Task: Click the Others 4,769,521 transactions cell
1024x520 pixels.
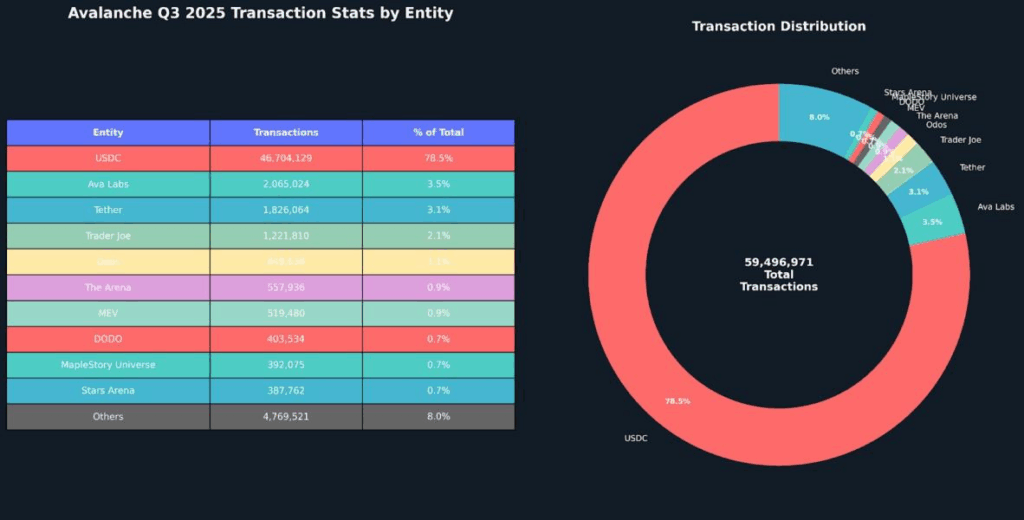Action: 286,416
